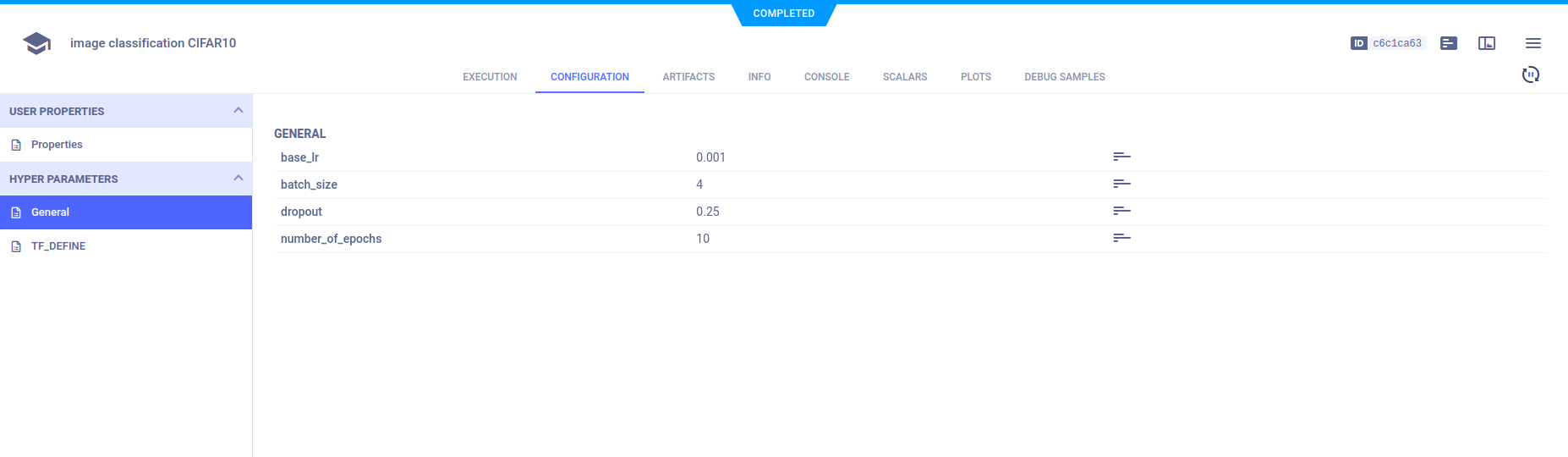Screen dimensions: 1568x457
Task: Open the Debug Samples tab
Action: 1064,77
